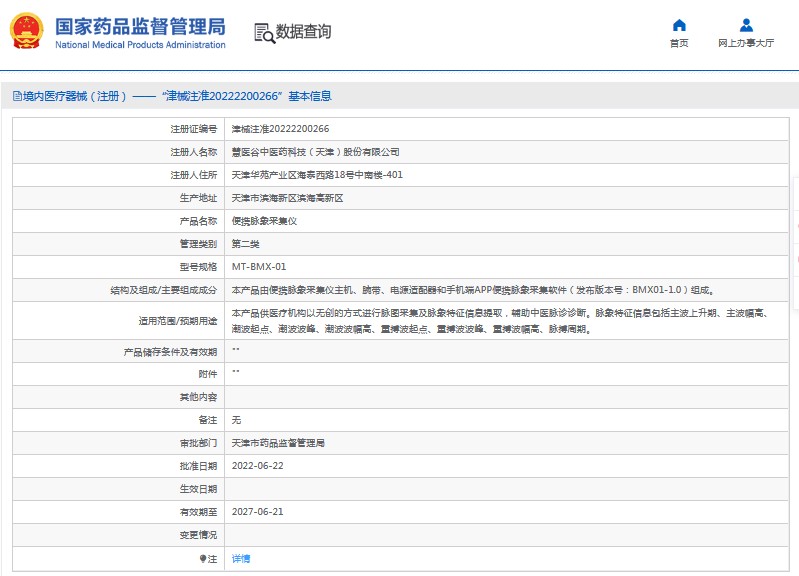
Task: Select product name 便携脉象采集仪
Action: (x=264, y=221)
